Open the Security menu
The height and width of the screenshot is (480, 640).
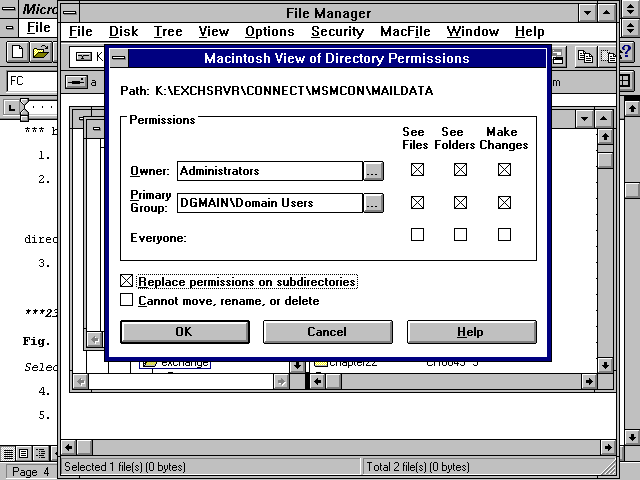click(337, 31)
